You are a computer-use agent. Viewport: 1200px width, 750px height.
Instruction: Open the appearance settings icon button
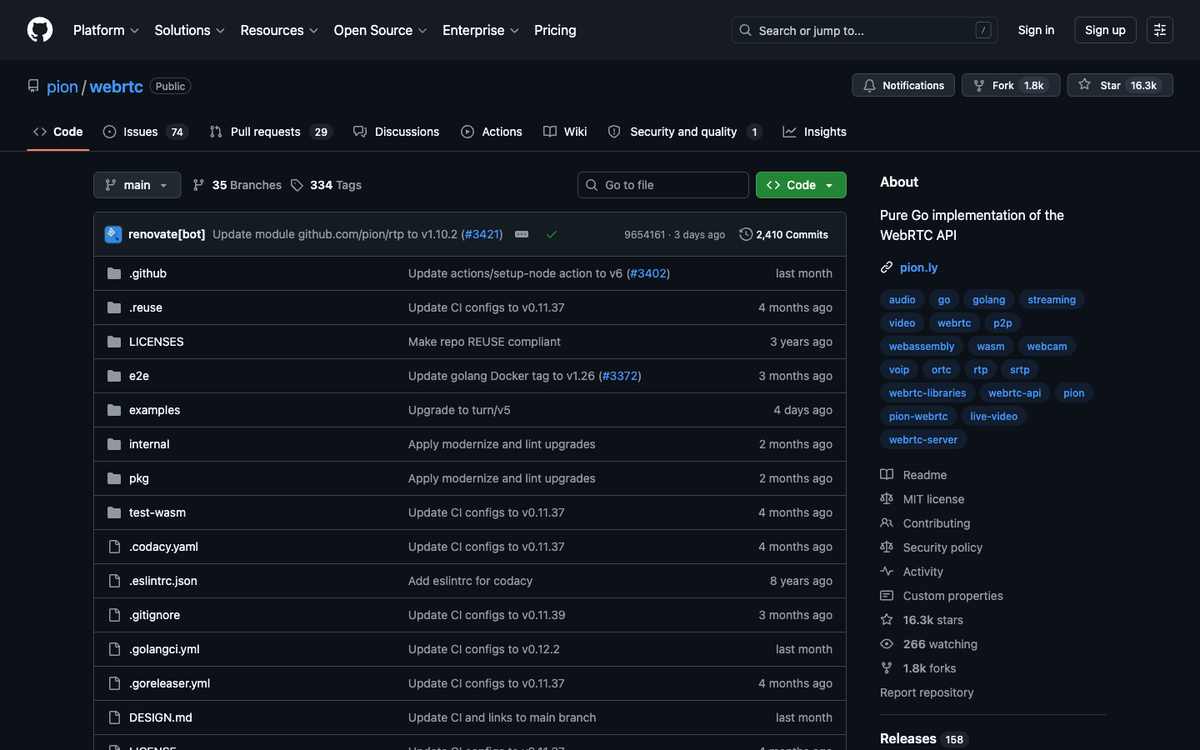[x=1160, y=30]
